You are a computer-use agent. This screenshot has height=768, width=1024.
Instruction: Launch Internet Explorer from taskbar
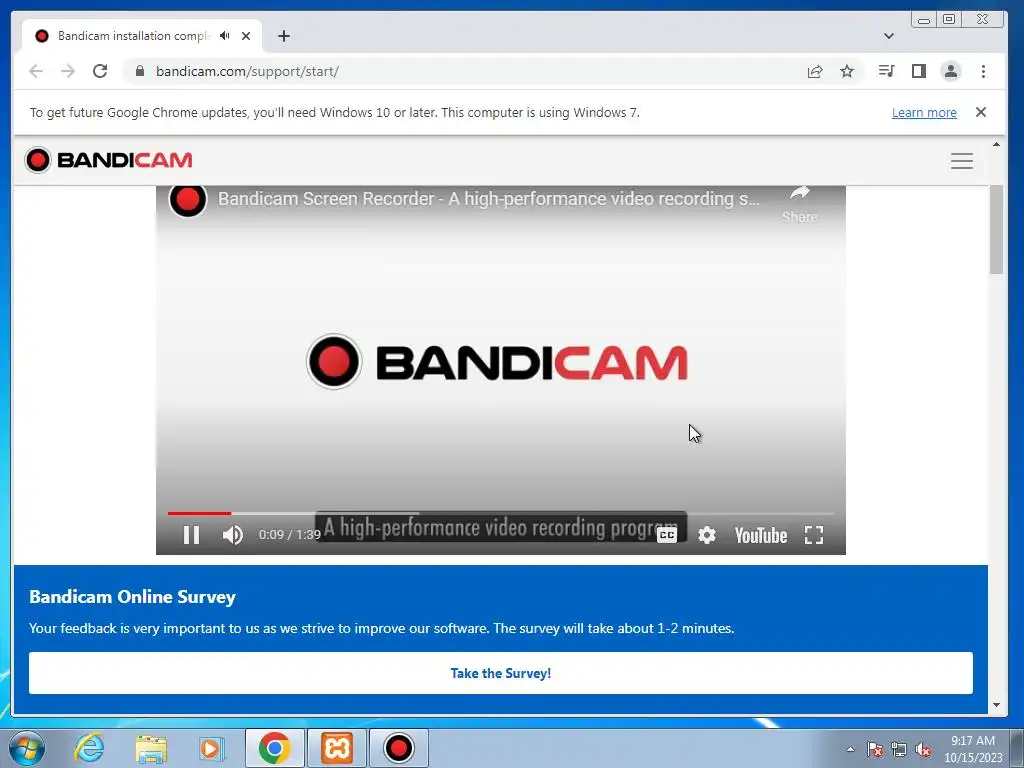(89, 748)
